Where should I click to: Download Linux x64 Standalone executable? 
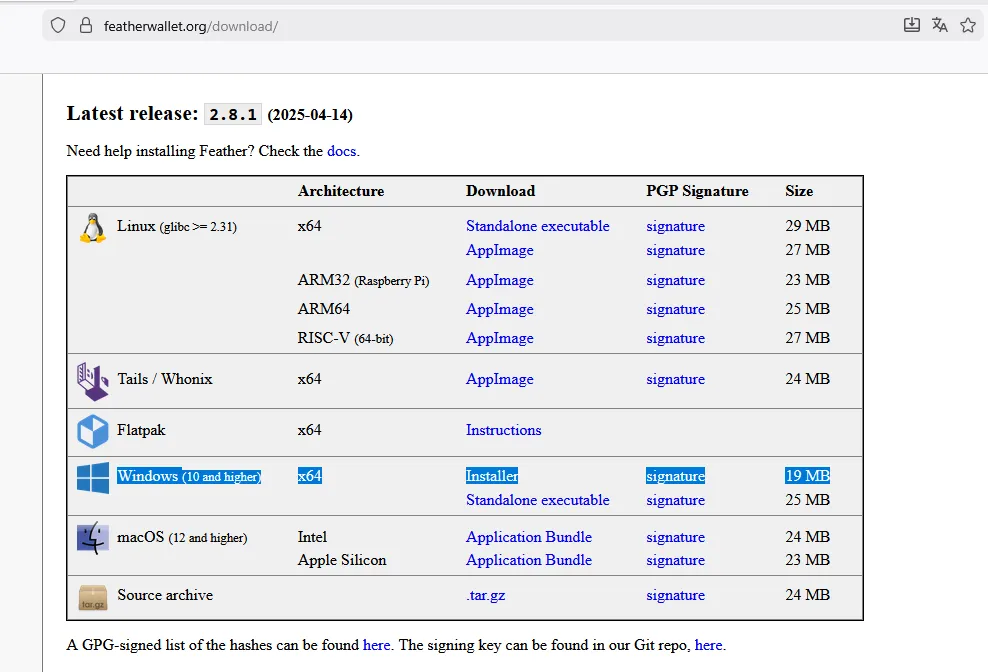point(537,226)
